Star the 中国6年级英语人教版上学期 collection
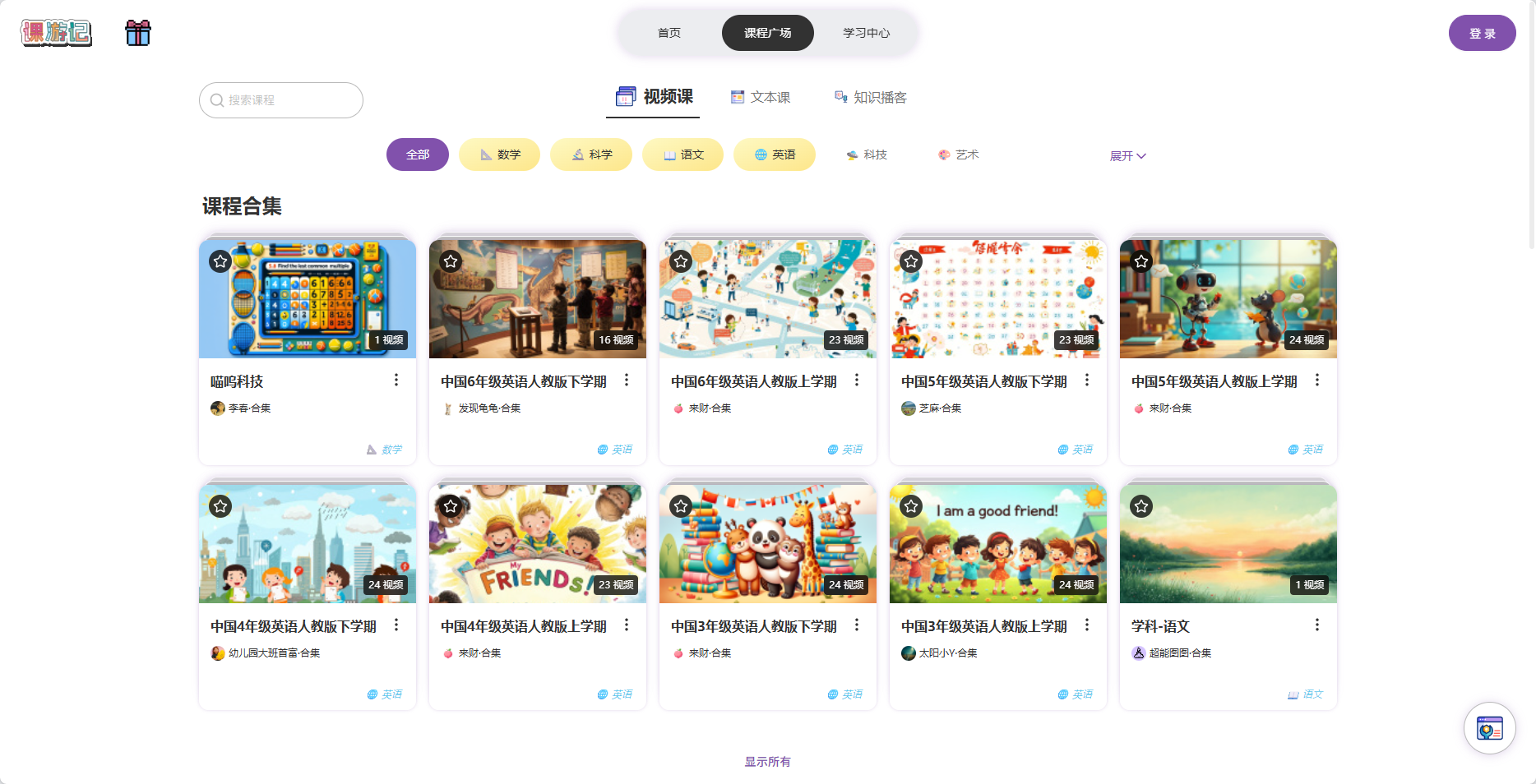The height and width of the screenshot is (784, 1536). click(x=681, y=261)
